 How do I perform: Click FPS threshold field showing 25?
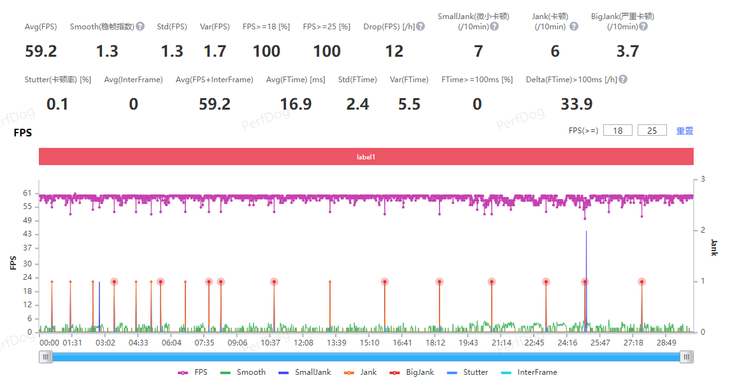pyautogui.click(x=652, y=130)
